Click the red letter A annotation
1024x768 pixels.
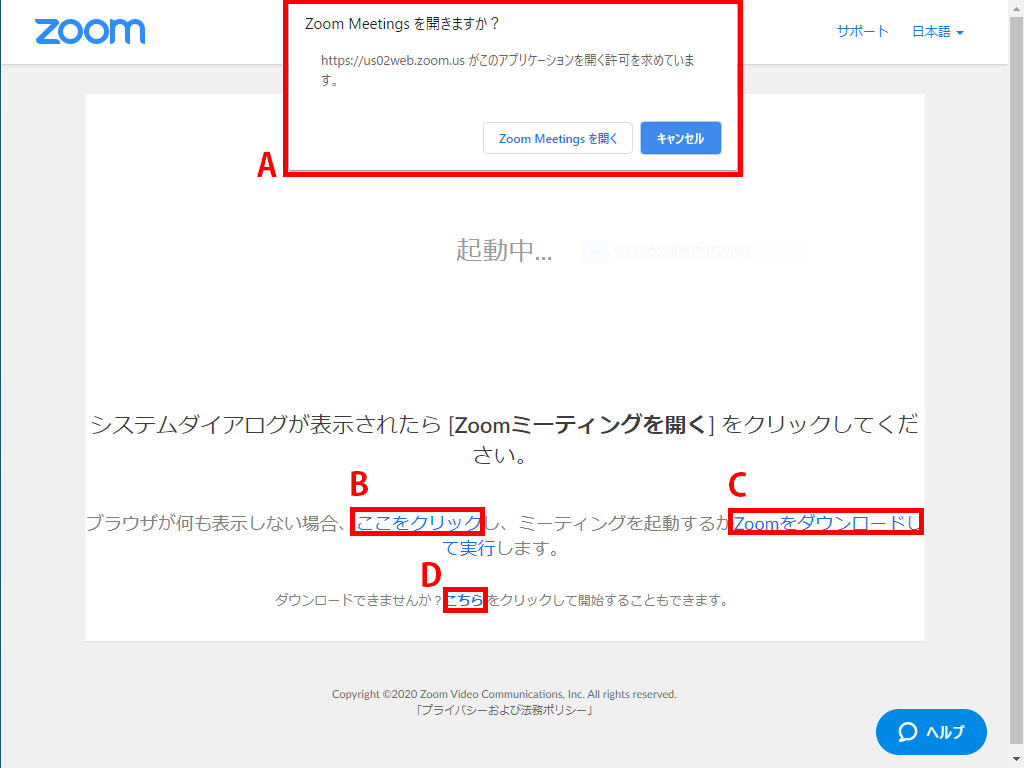click(x=266, y=165)
